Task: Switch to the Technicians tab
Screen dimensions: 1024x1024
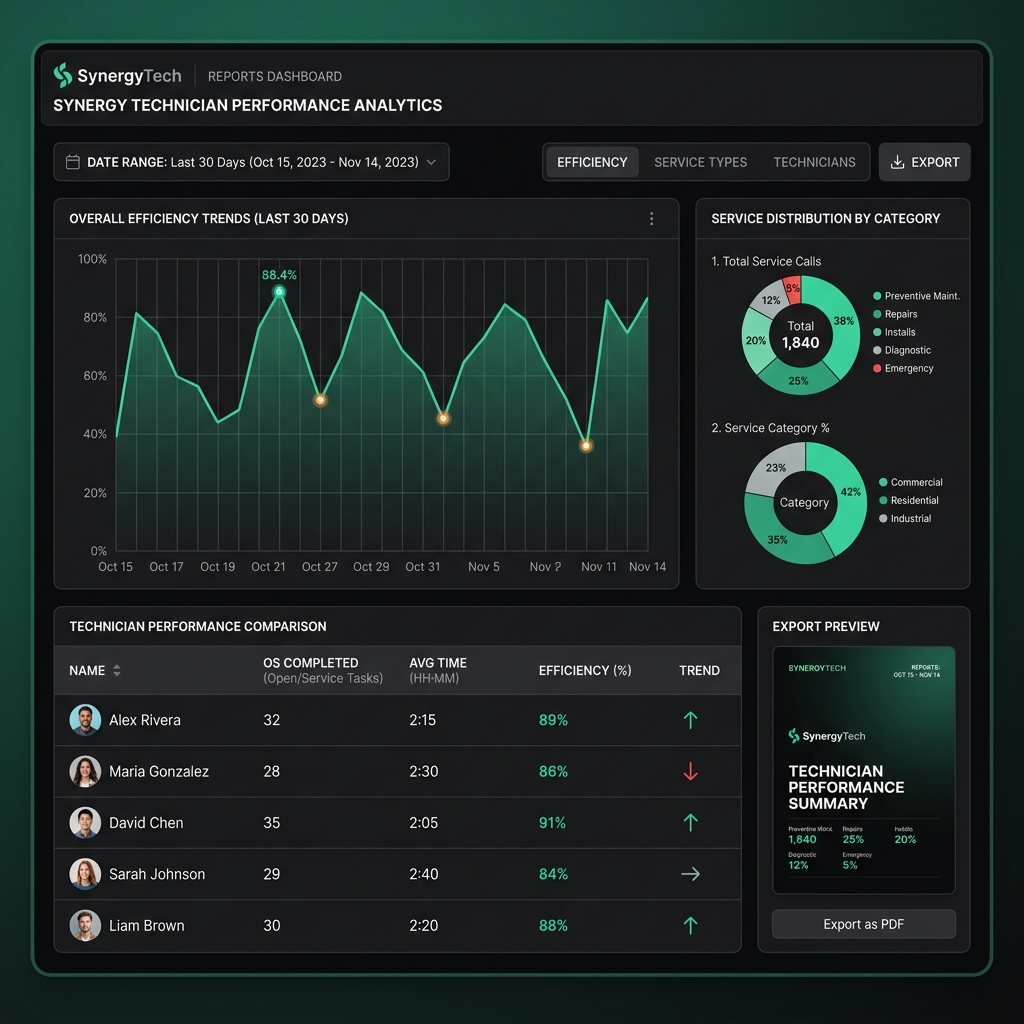Action: (x=814, y=162)
